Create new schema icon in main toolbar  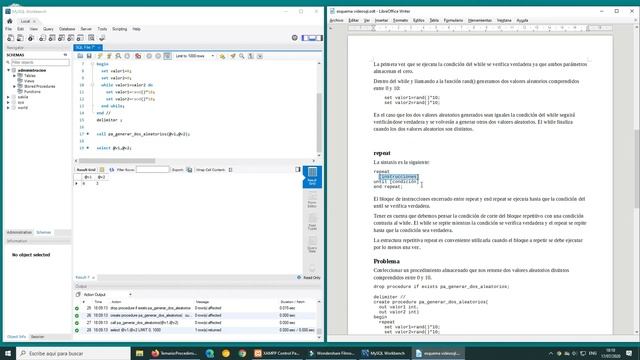pos(42,38)
